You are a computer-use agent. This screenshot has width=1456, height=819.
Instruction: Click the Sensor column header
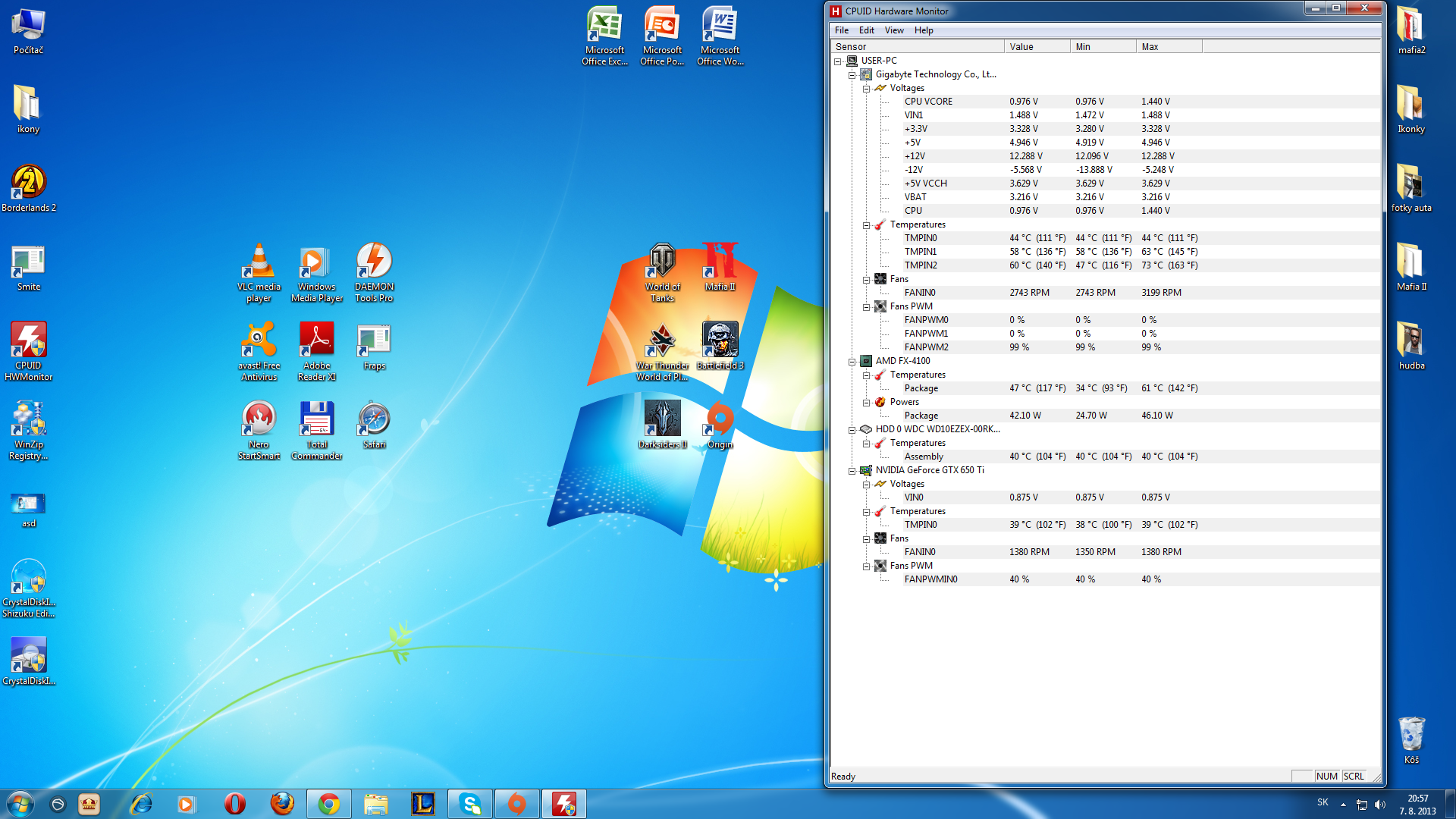coord(918,47)
